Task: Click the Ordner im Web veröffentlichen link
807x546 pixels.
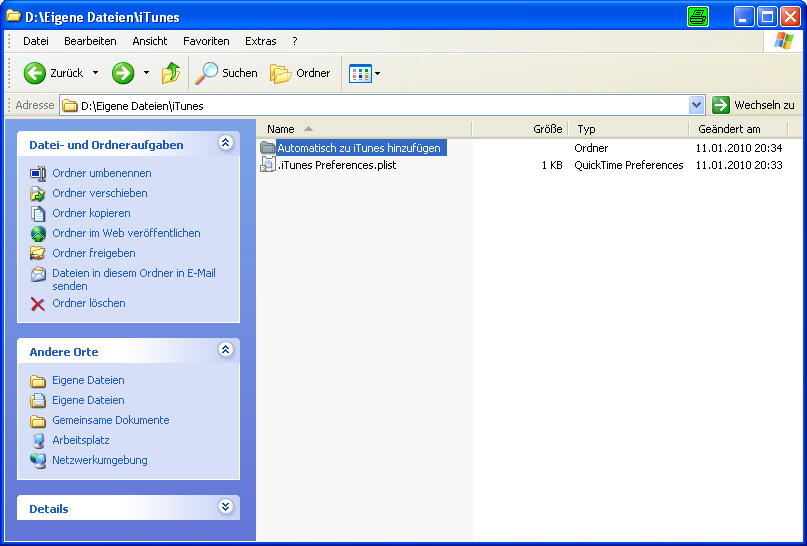Action: [x=126, y=234]
